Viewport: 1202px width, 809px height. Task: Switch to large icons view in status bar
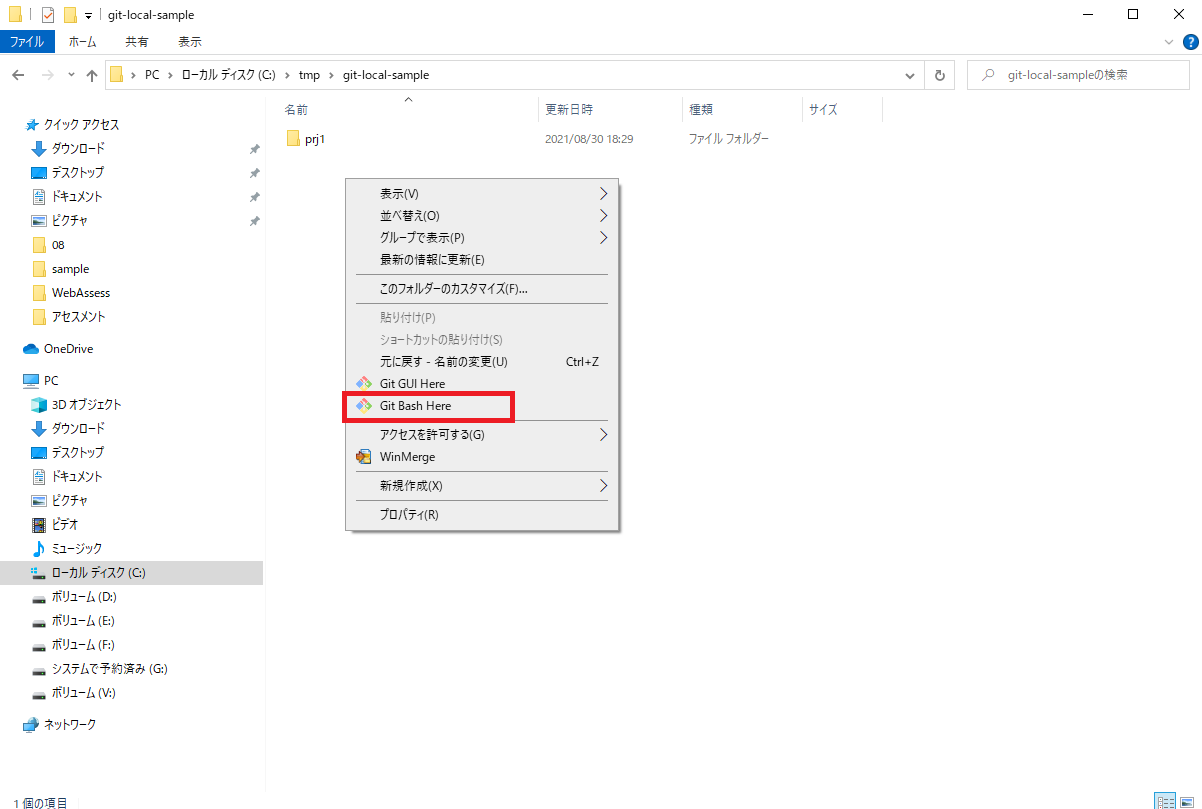[1185, 802]
